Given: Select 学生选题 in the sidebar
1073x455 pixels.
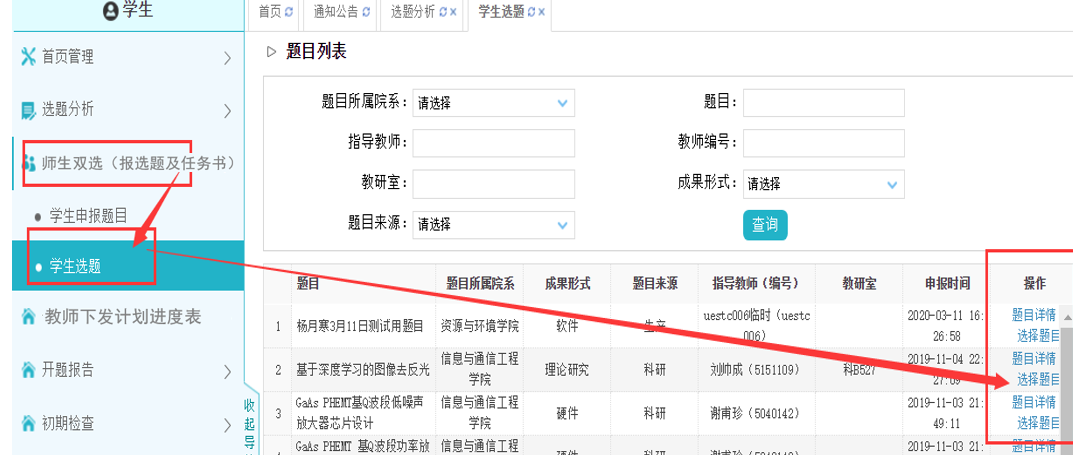Looking at the screenshot, I should click(75, 267).
